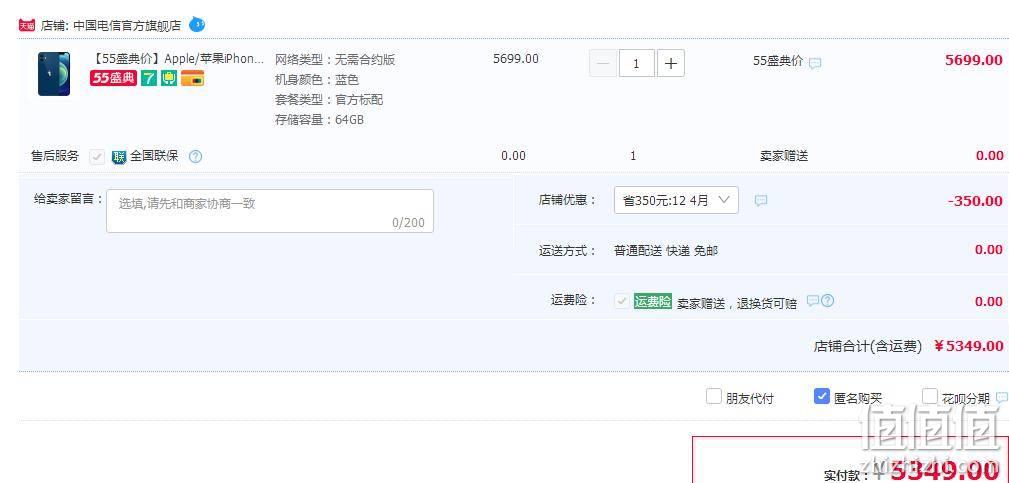Click the green 7-day return badge
The height and width of the screenshot is (483, 1009).
[x=149, y=78]
